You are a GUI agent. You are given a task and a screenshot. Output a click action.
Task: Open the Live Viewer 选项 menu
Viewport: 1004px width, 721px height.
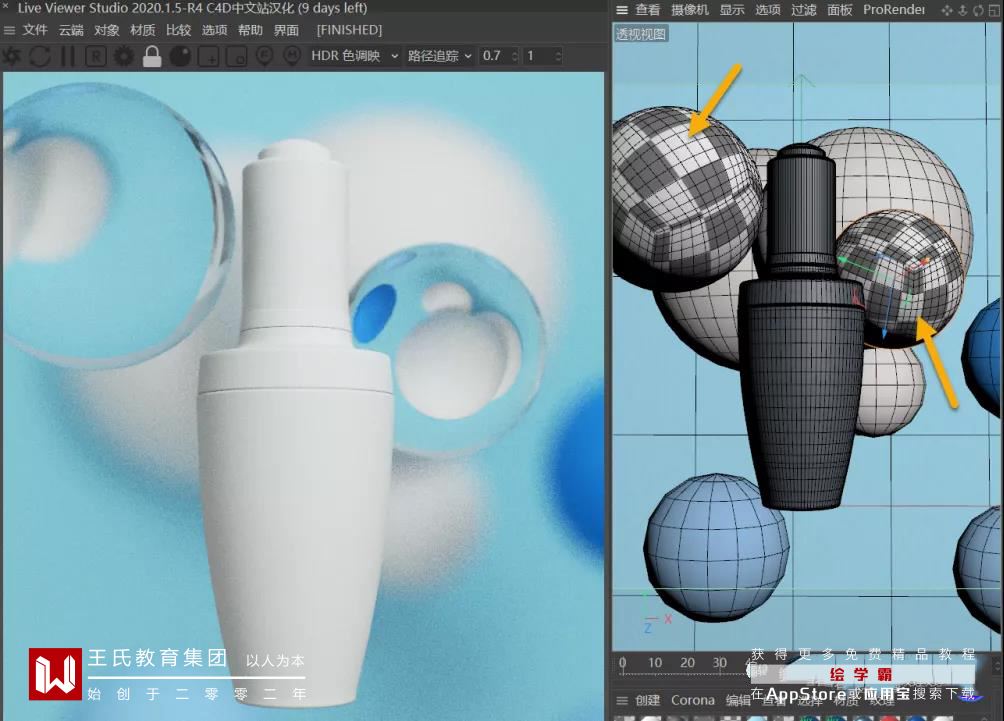215,30
